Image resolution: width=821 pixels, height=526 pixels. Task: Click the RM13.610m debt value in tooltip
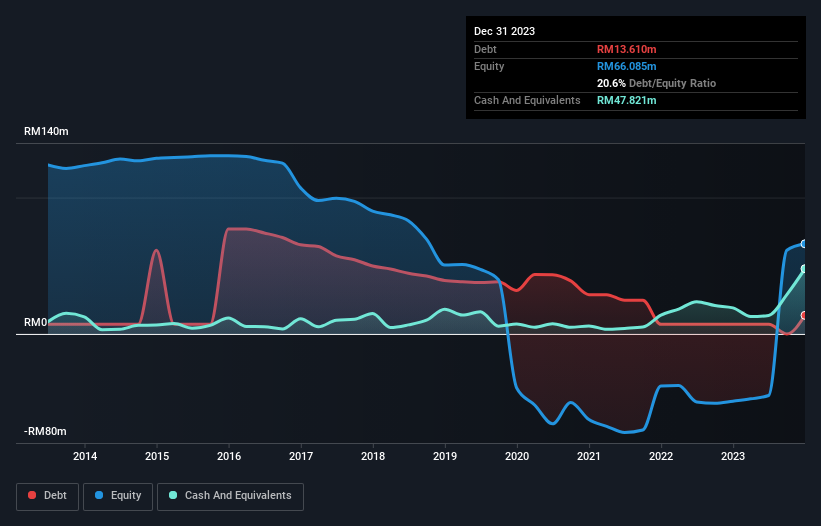[x=626, y=49]
